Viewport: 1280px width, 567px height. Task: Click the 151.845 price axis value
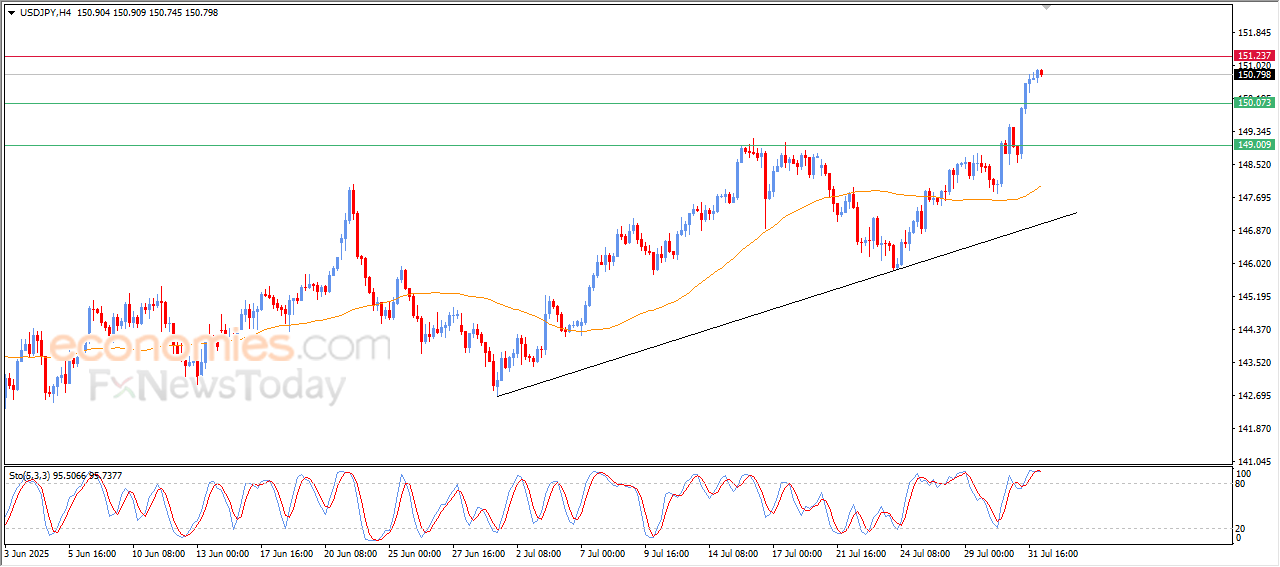coord(1255,32)
